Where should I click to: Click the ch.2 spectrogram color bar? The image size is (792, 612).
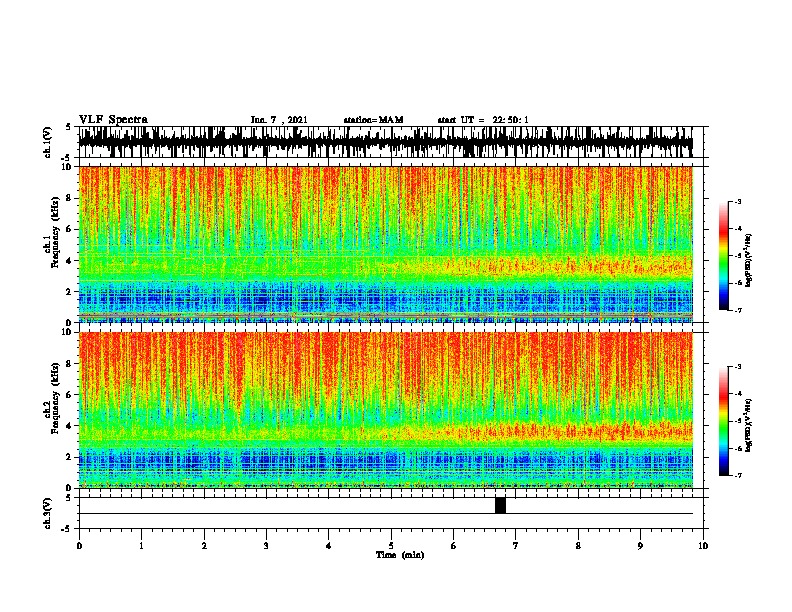pos(724,421)
